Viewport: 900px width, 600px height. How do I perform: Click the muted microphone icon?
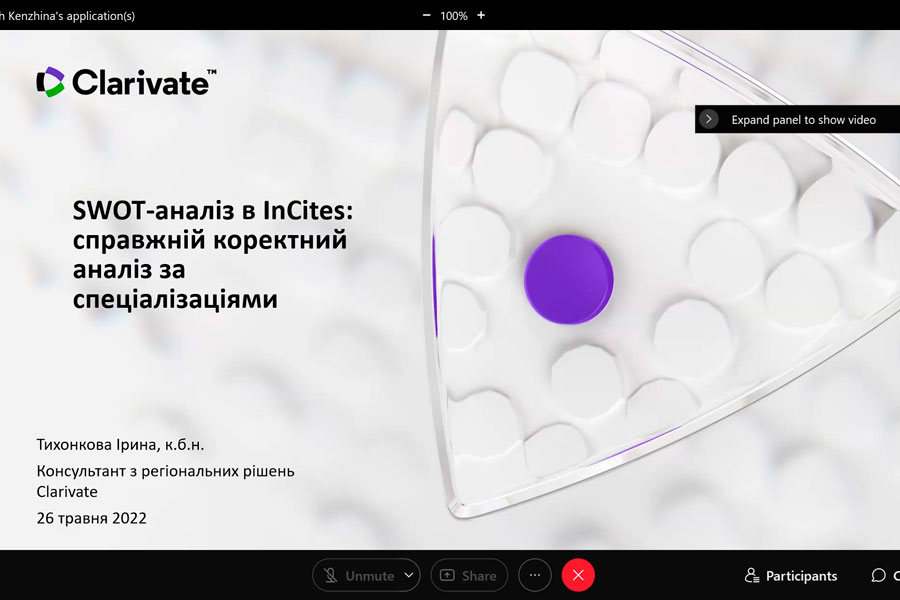coord(331,575)
